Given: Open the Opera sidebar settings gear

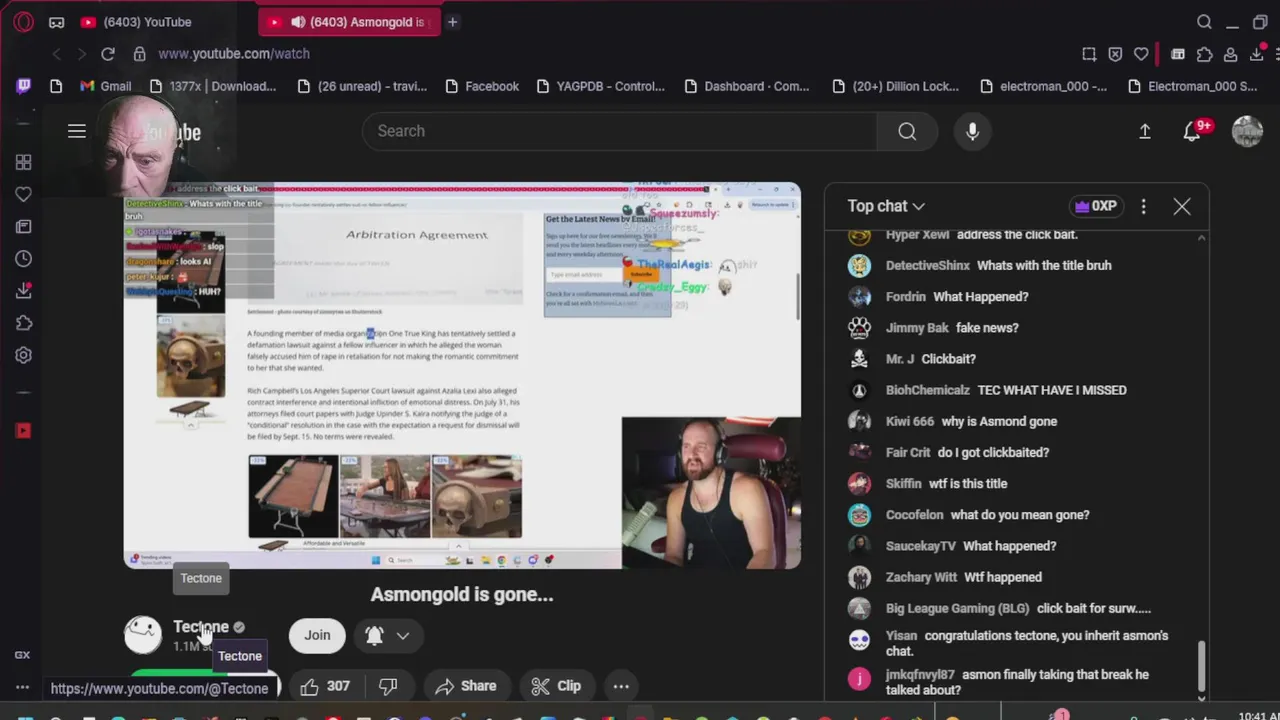Looking at the screenshot, I should [24, 355].
